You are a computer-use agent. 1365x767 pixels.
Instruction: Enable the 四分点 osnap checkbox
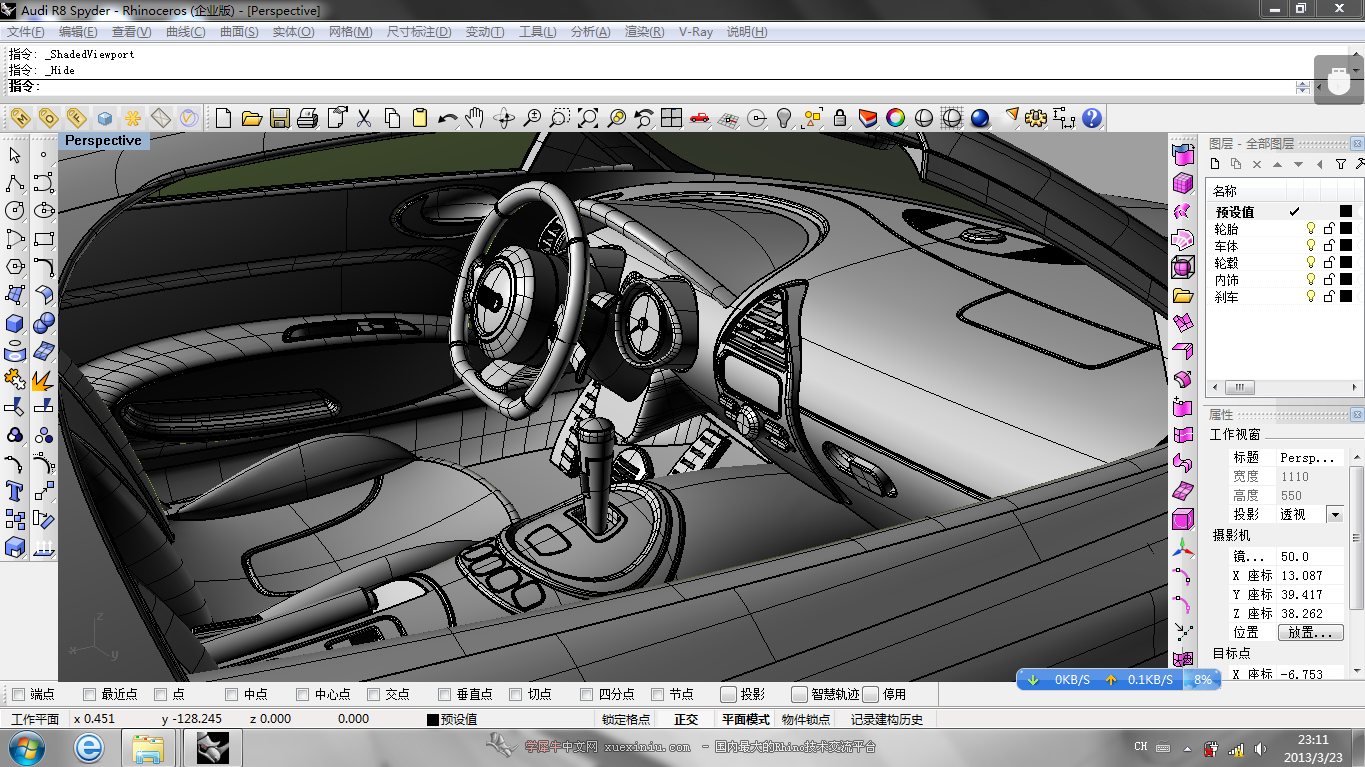click(x=586, y=694)
